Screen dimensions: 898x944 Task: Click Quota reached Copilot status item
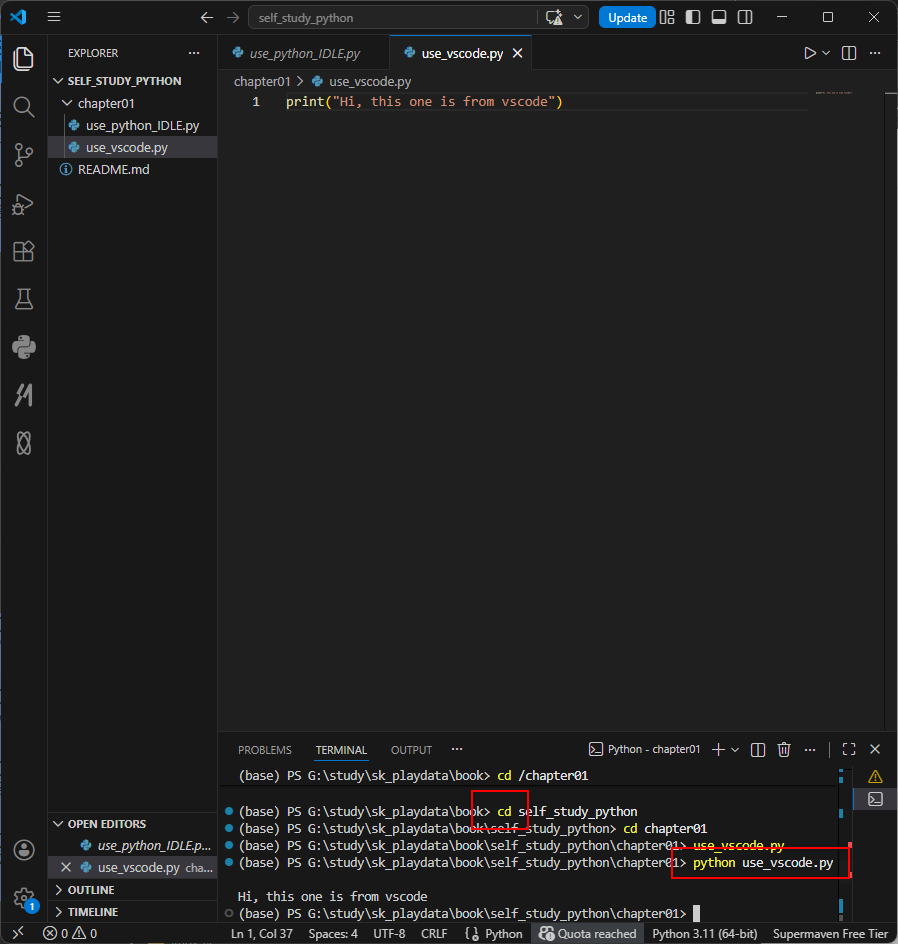(587, 934)
